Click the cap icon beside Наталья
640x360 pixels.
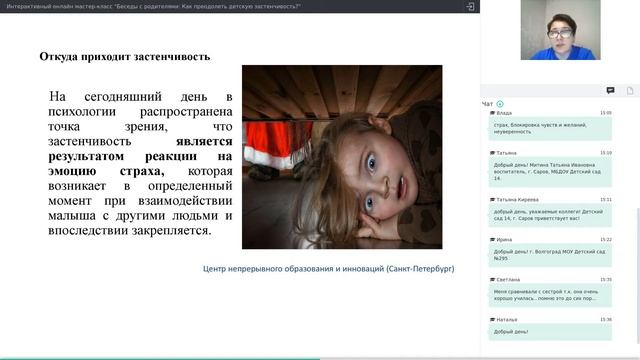tap(492, 320)
